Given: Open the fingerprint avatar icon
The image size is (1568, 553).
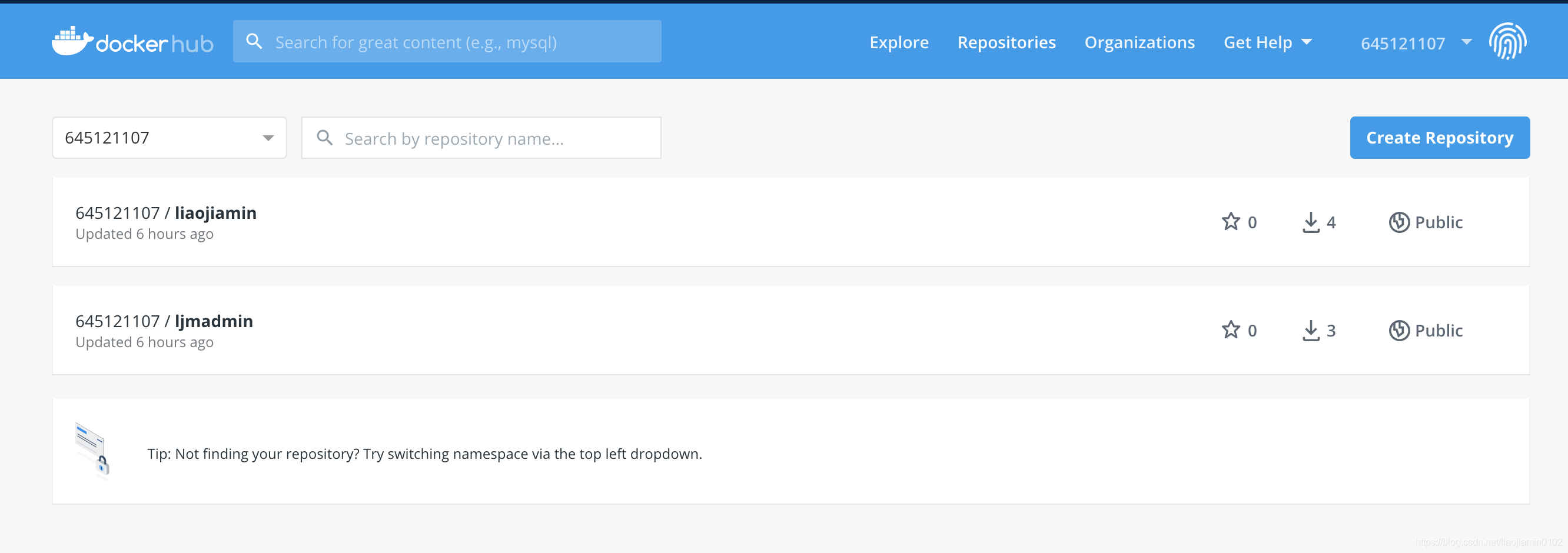Looking at the screenshot, I should (x=1507, y=41).
